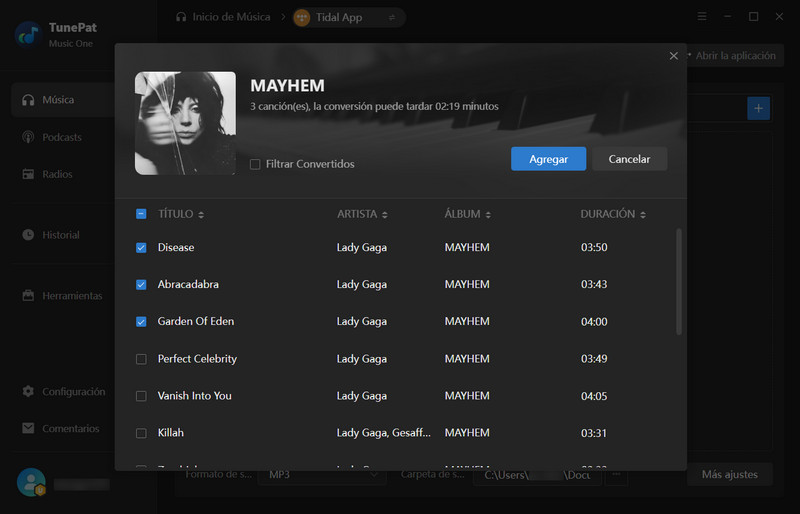Click artist Lady Gaga, Gesaff... in Killah row
The height and width of the screenshot is (514, 800).
(x=384, y=433)
